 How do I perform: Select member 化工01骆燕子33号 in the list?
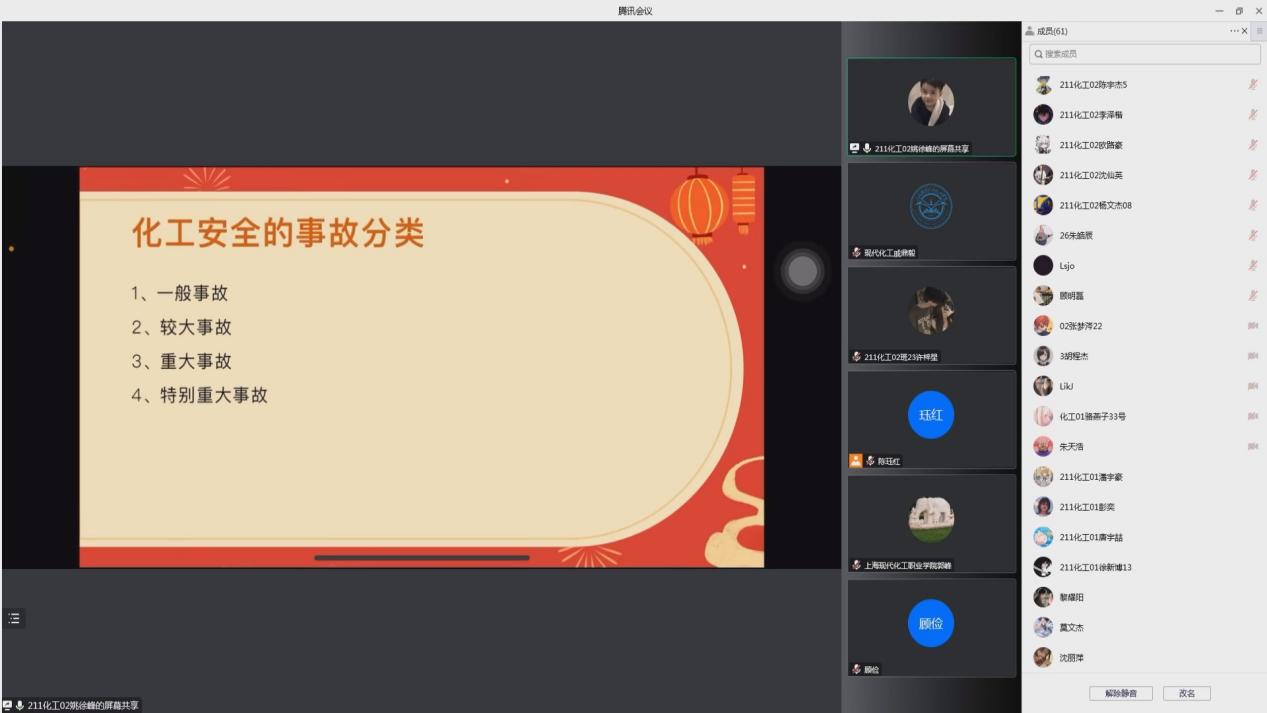pos(1092,416)
